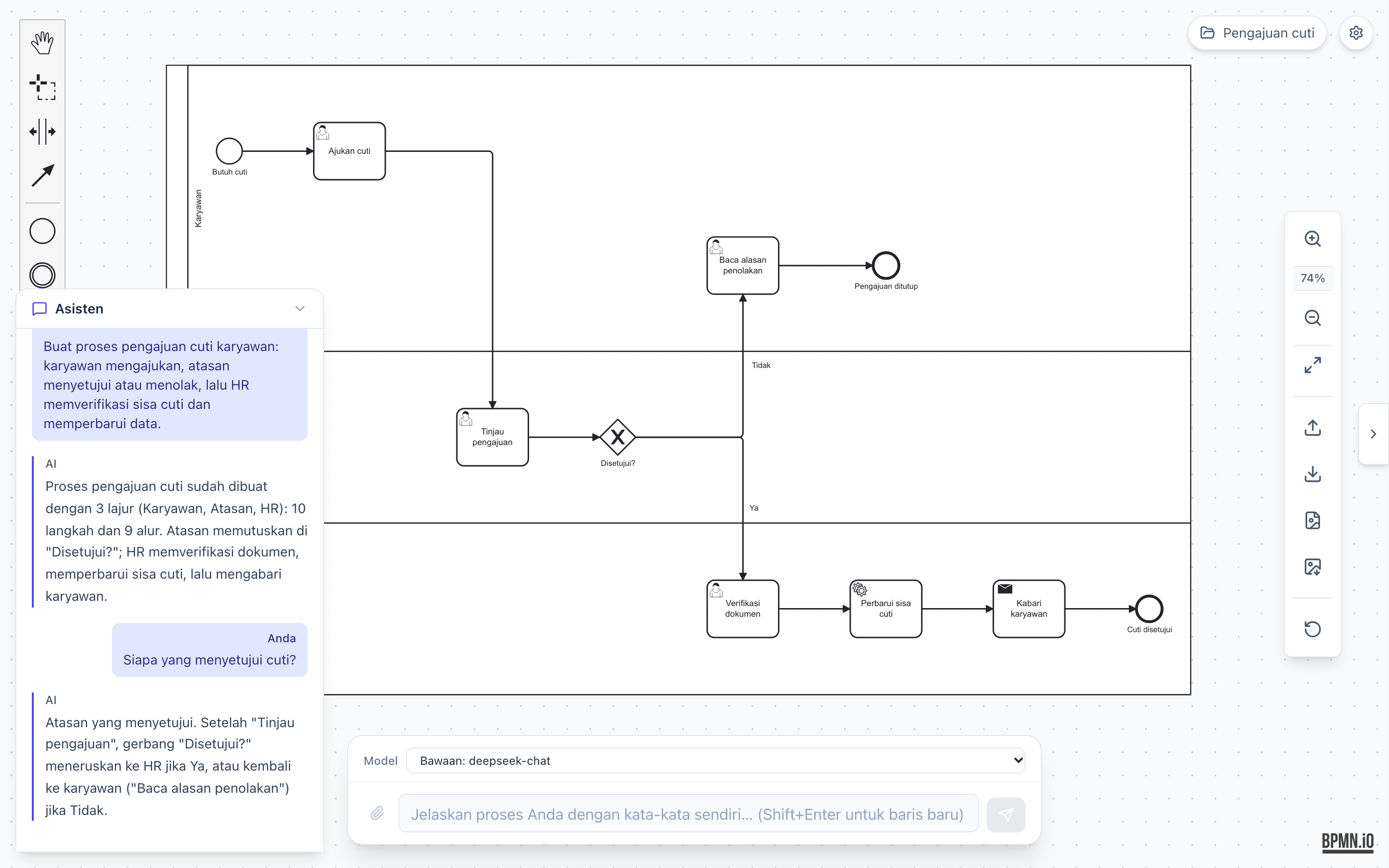Zoom in on the diagram
This screenshot has height=868, width=1389.
[1312, 239]
